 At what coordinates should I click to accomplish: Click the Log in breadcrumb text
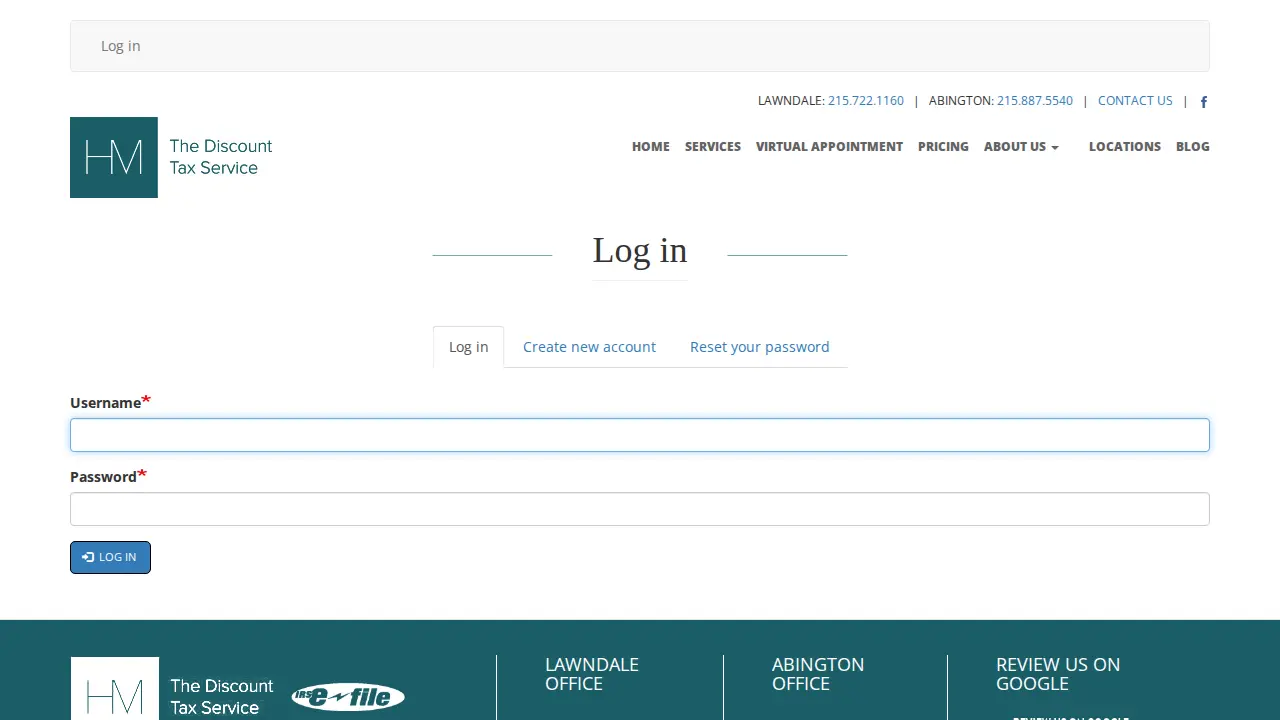point(120,46)
